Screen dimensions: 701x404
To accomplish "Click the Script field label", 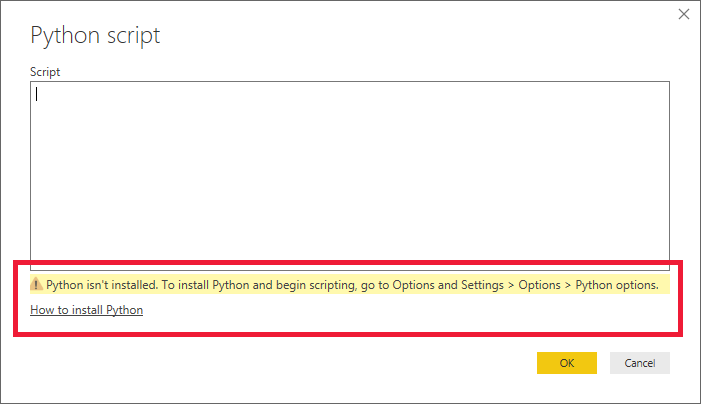I will pyautogui.click(x=45, y=72).
